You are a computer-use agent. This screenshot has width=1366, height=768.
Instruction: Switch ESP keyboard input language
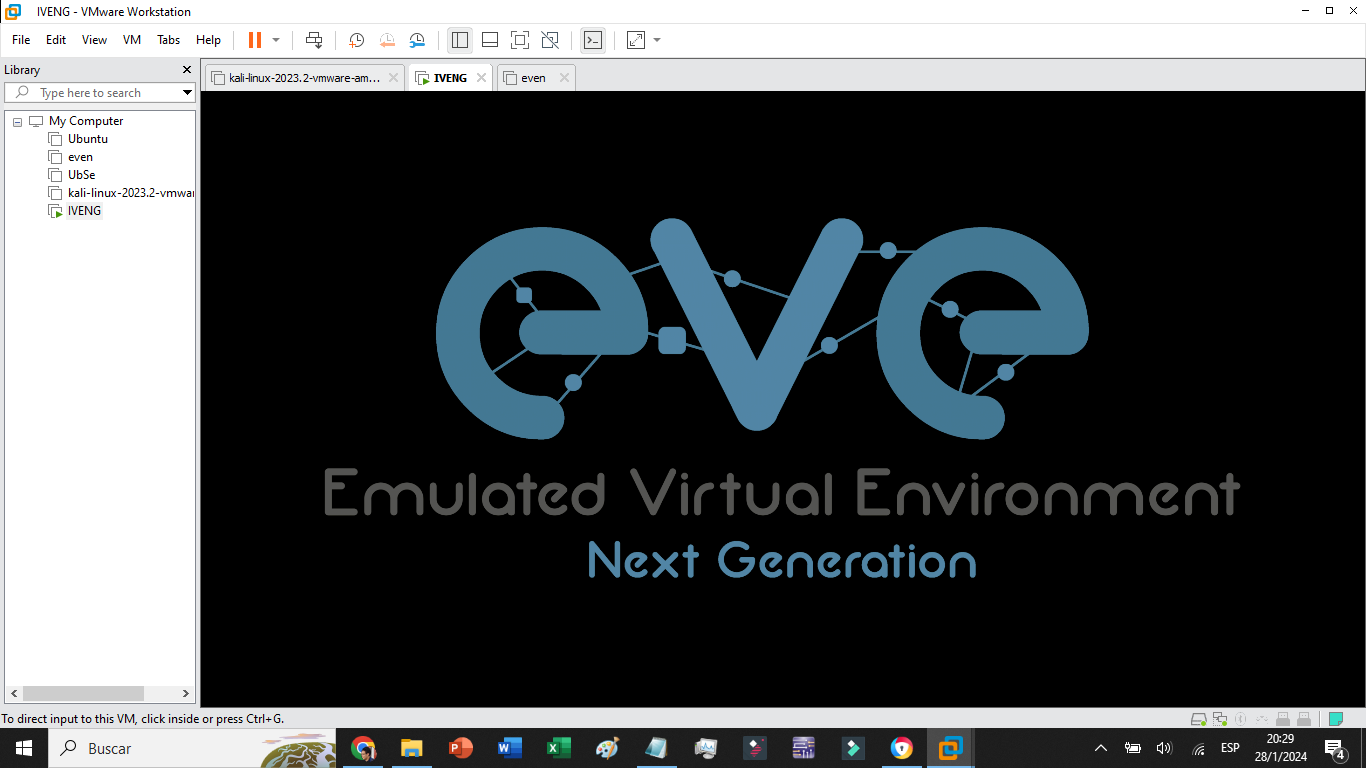point(1230,748)
